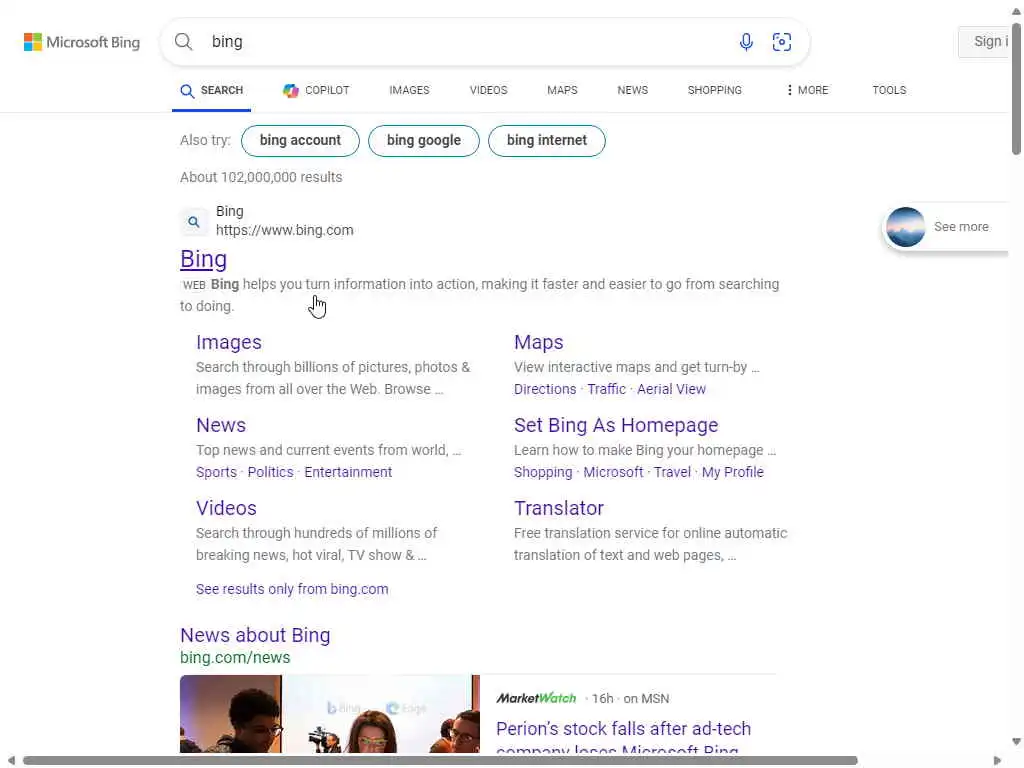Select the 'bing account' suggestion
This screenshot has width=1024, height=768.
(300, 140)
